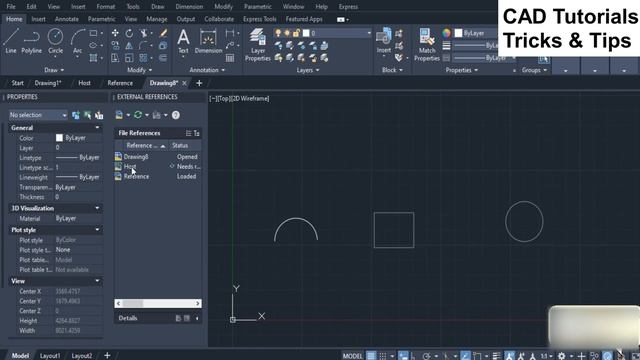The width and height of the screenshot is (640, 360).
Task: Activate the Scale tool
Action: pyautogui.click(x=129, y=58)
